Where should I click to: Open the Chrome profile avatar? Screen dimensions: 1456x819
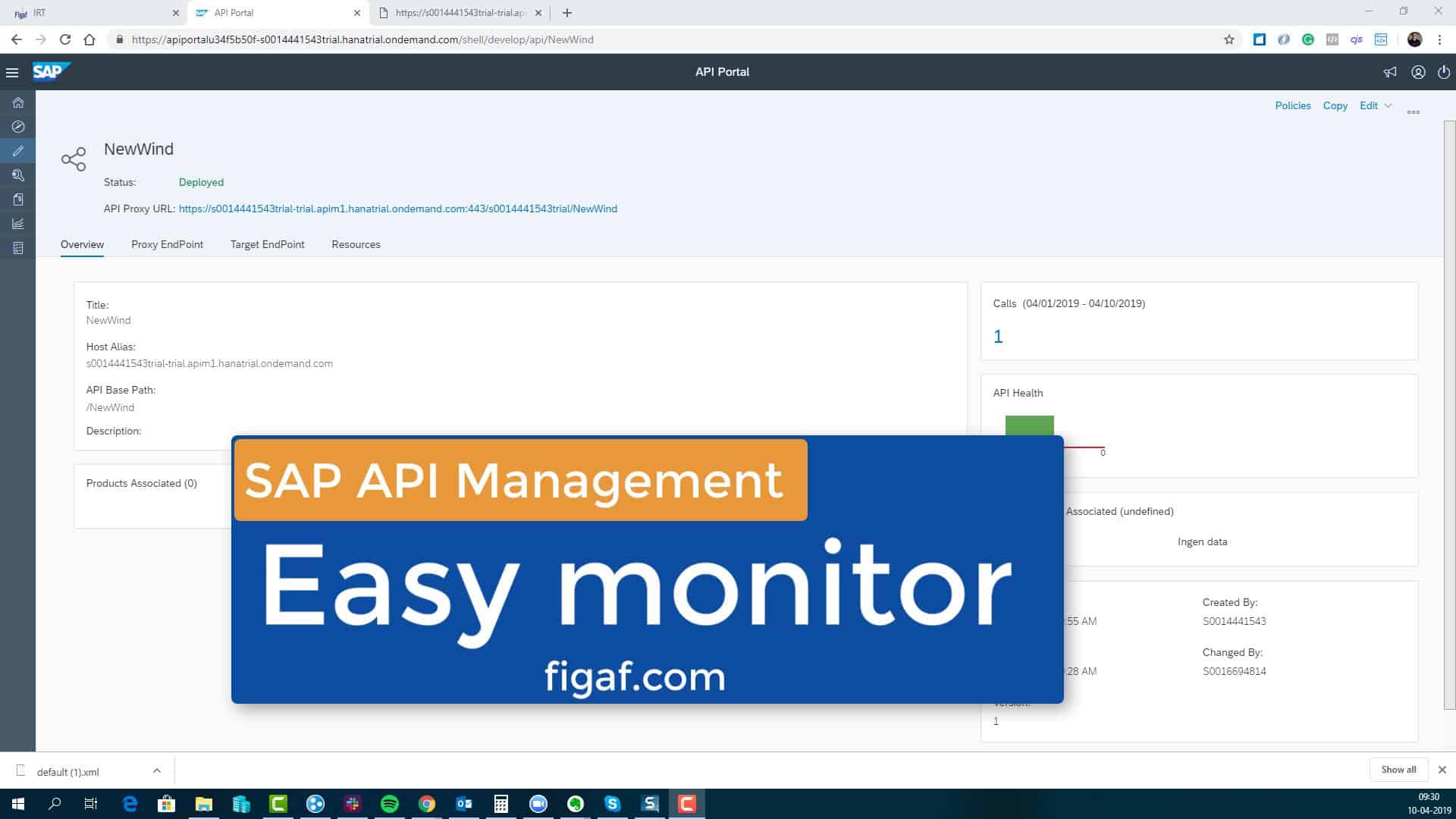click(x=1415, y=39)
